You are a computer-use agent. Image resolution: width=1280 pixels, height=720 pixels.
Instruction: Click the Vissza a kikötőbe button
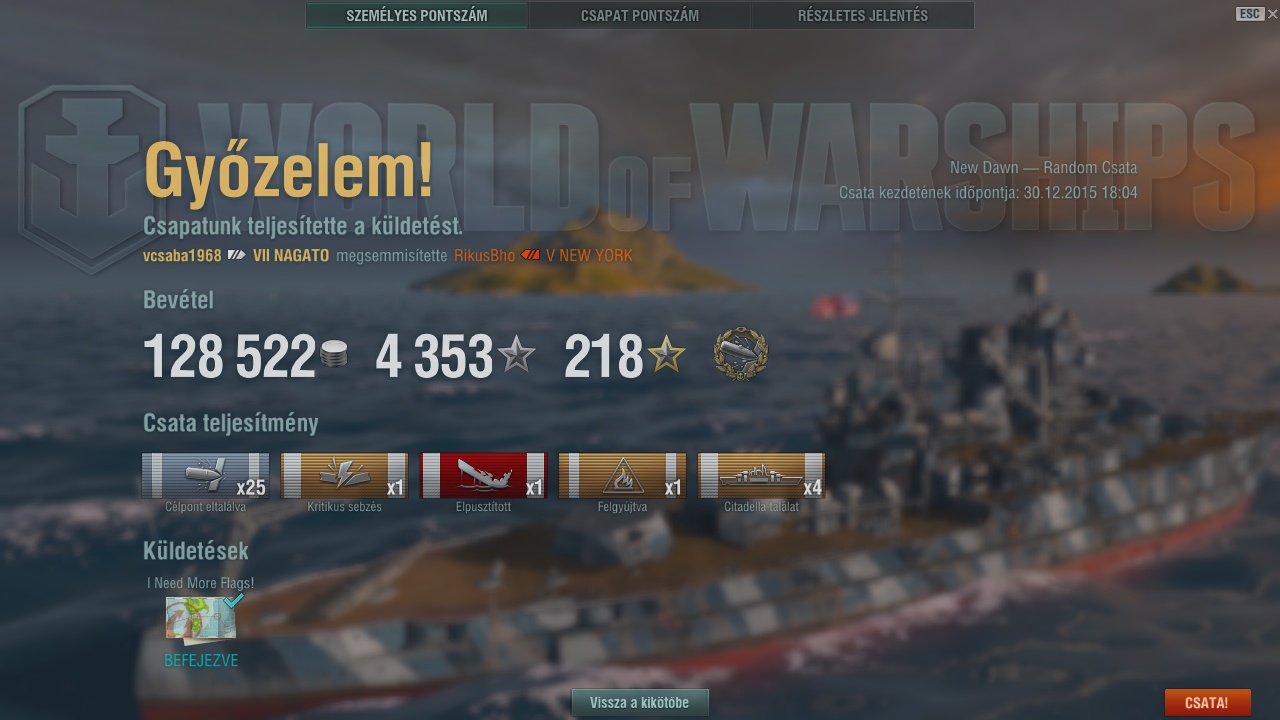coord(640,702)
